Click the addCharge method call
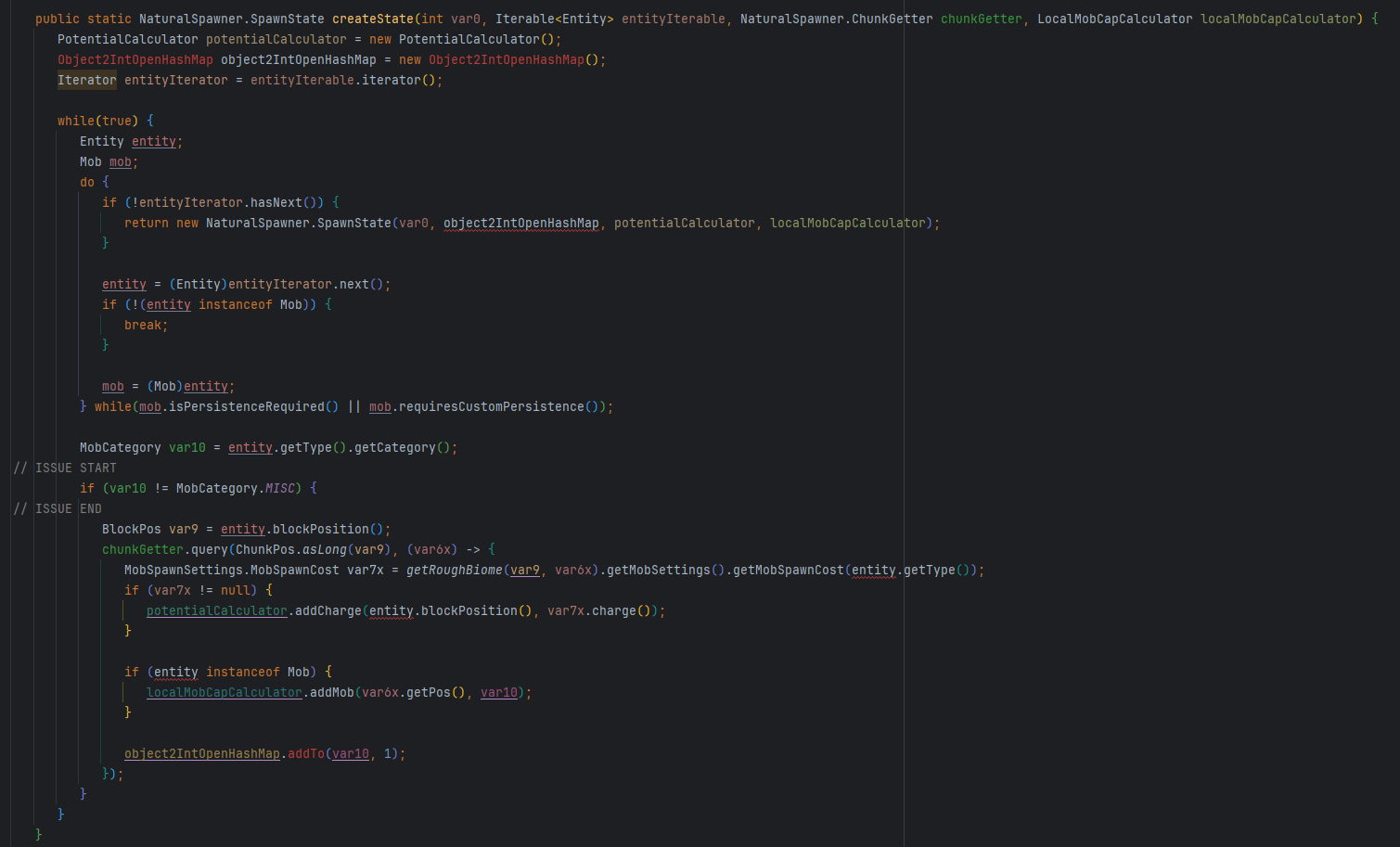 328,610
